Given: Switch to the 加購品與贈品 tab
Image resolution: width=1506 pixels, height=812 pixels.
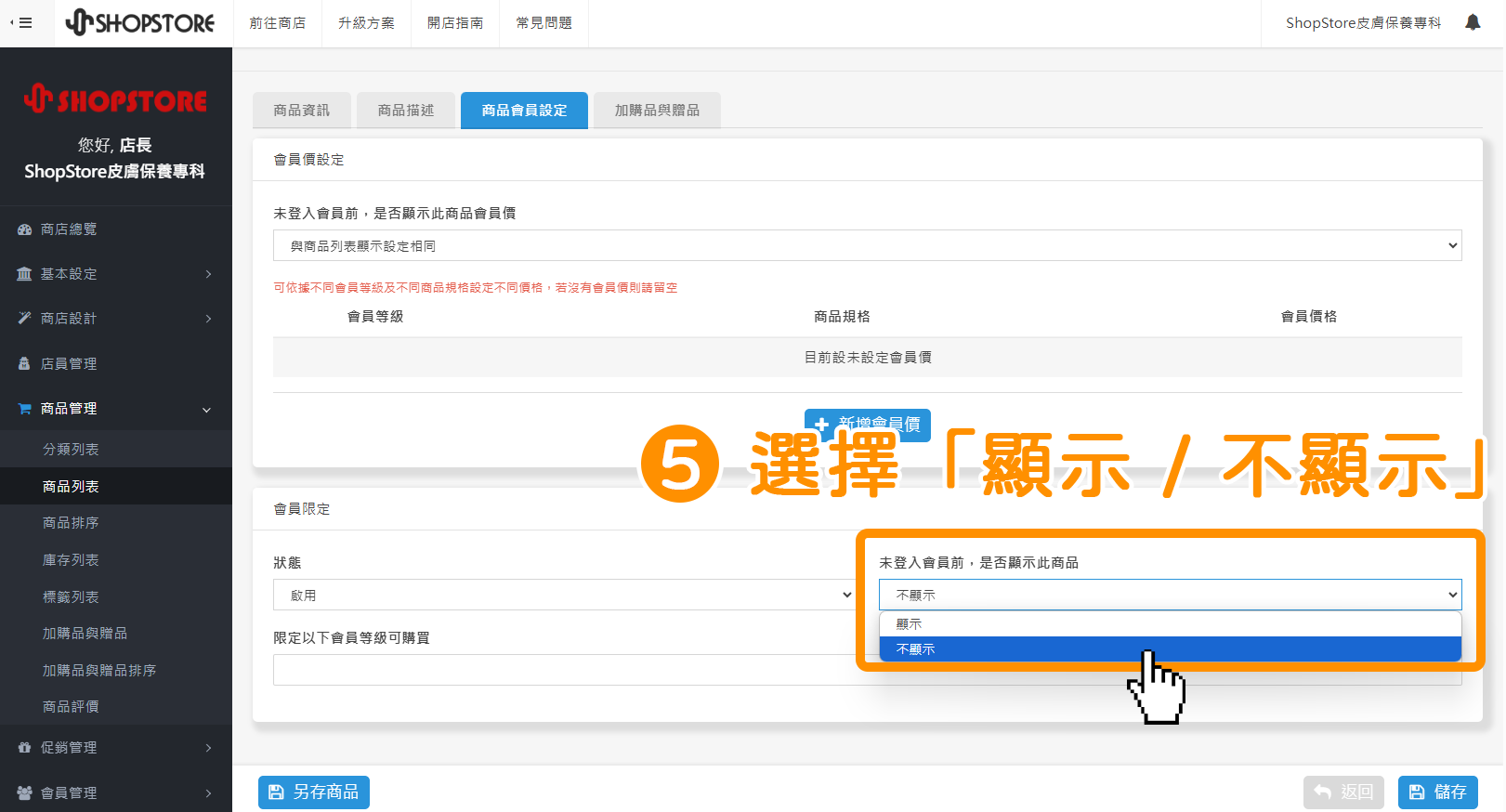Looking at the screenshot, I should (657, 110).
